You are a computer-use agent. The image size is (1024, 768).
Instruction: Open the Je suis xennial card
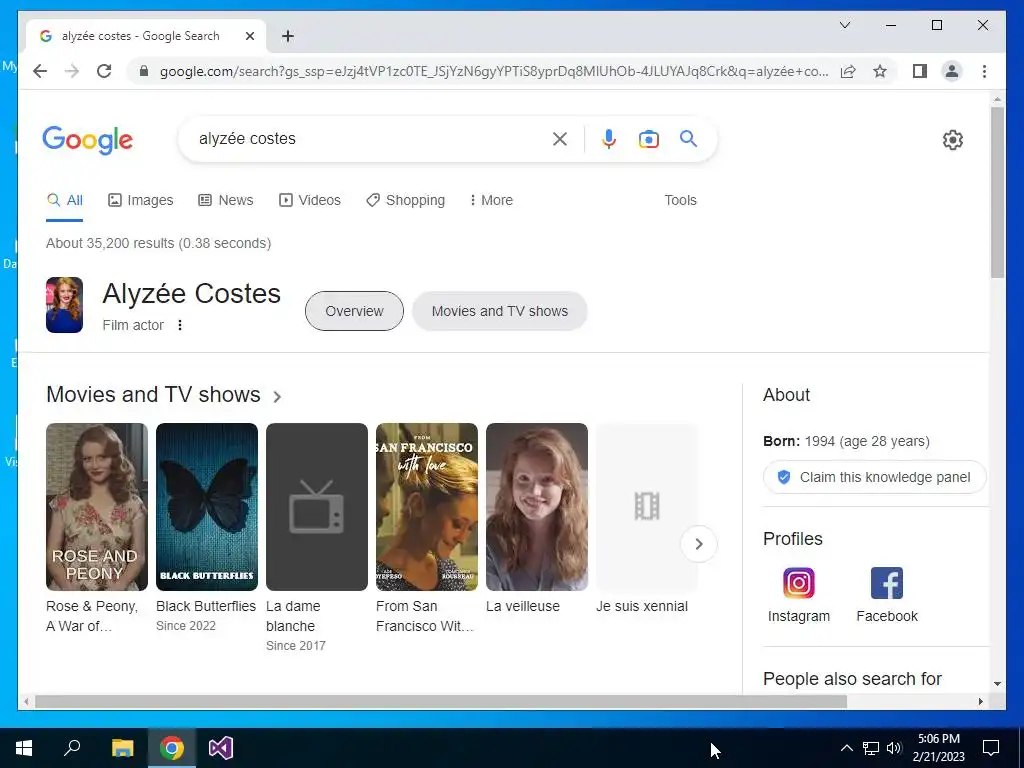(647, 507)
